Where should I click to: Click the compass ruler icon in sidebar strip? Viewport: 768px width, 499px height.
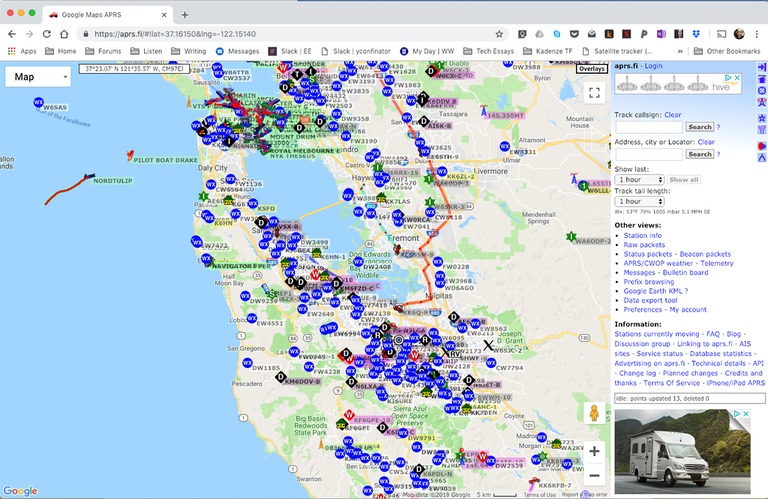pos(762,158)
